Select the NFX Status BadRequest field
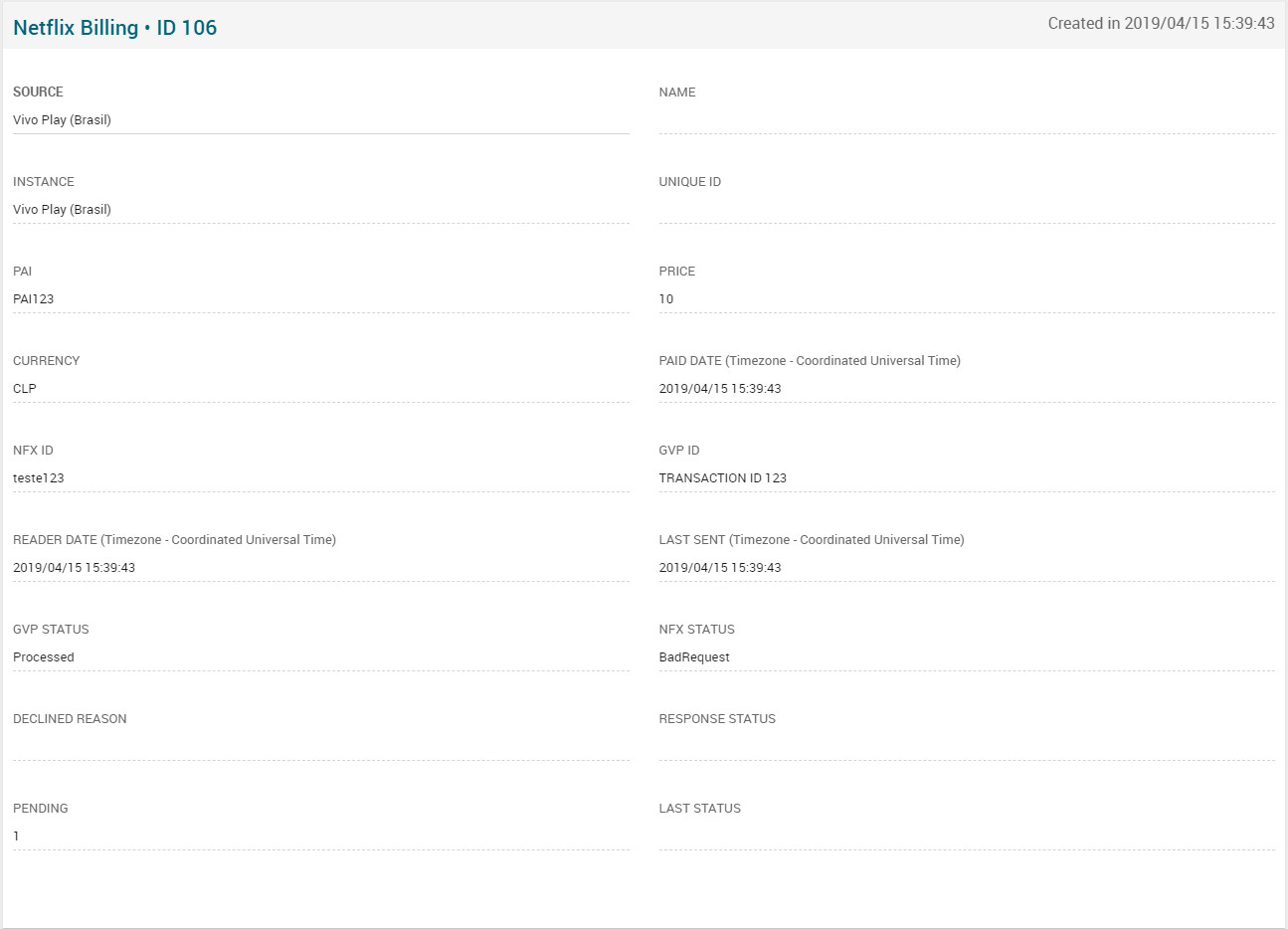 [x=966, y=657]
